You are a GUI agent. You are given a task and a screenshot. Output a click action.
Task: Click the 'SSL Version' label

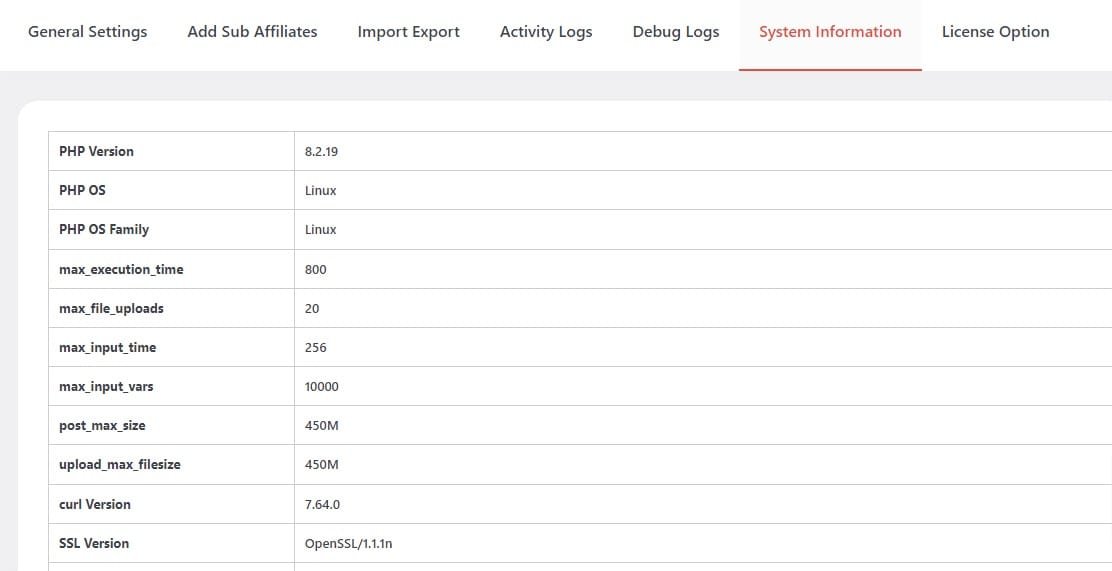pos(94,543)
